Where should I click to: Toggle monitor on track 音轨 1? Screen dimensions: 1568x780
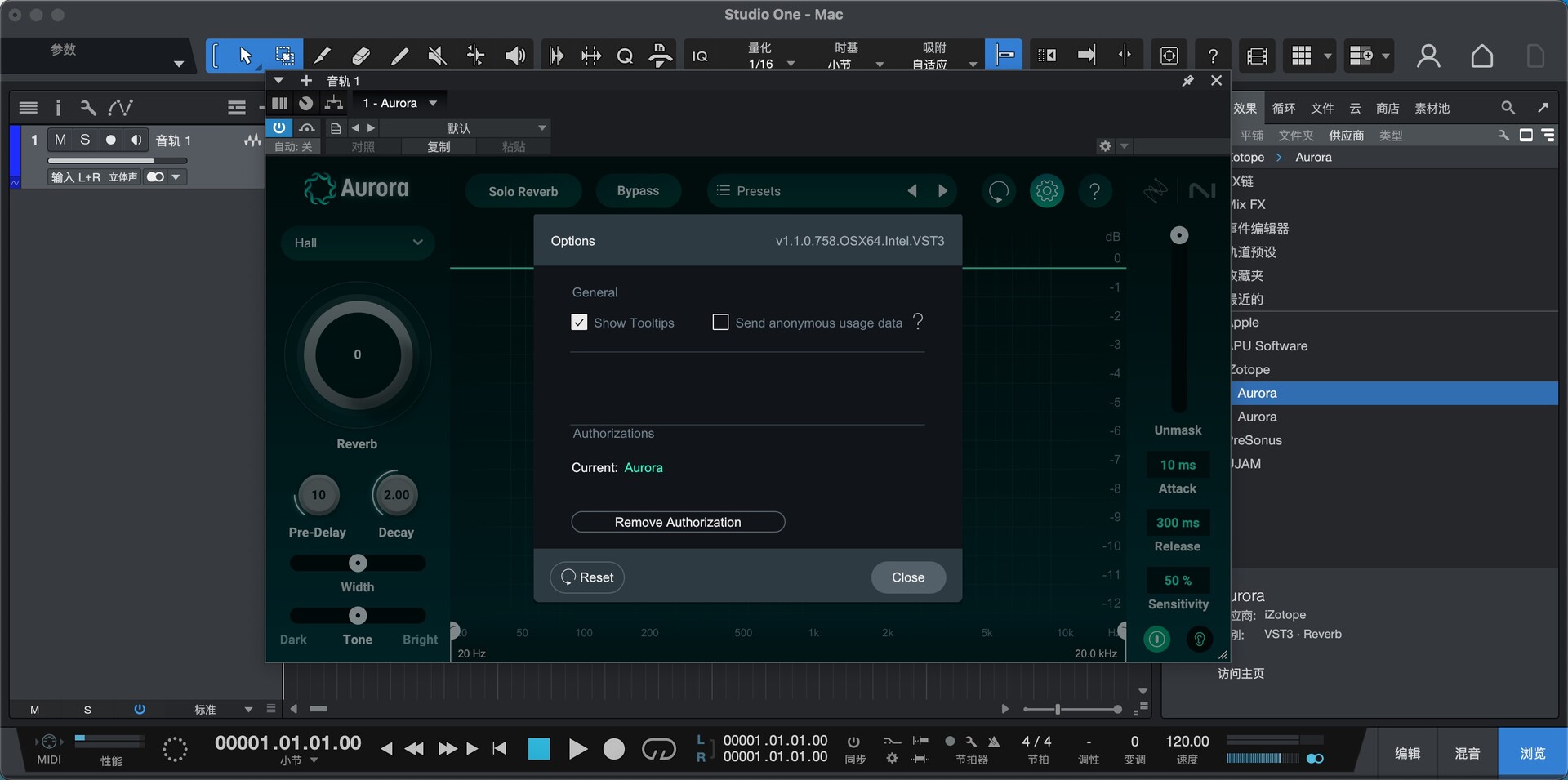pos(136,140)
